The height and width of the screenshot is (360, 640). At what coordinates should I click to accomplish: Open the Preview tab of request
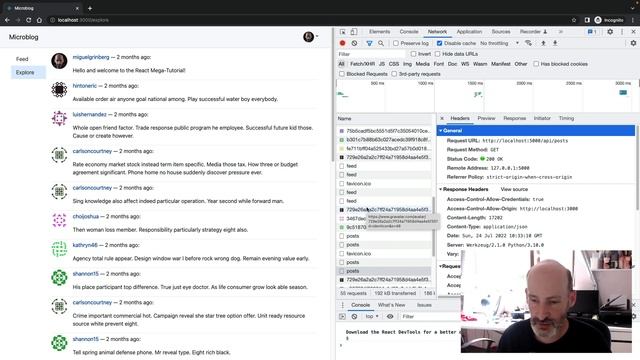[x=486, y=118]
